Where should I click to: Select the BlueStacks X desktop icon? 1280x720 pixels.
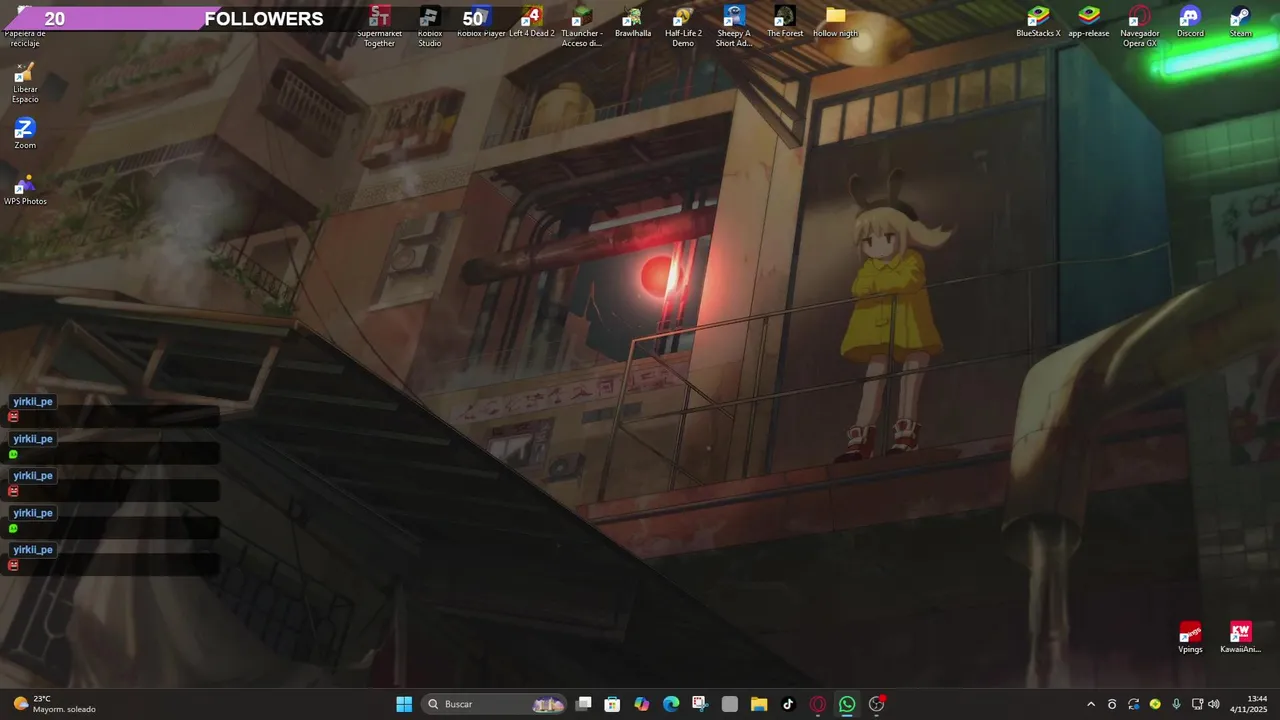[x=1038, y=22]
